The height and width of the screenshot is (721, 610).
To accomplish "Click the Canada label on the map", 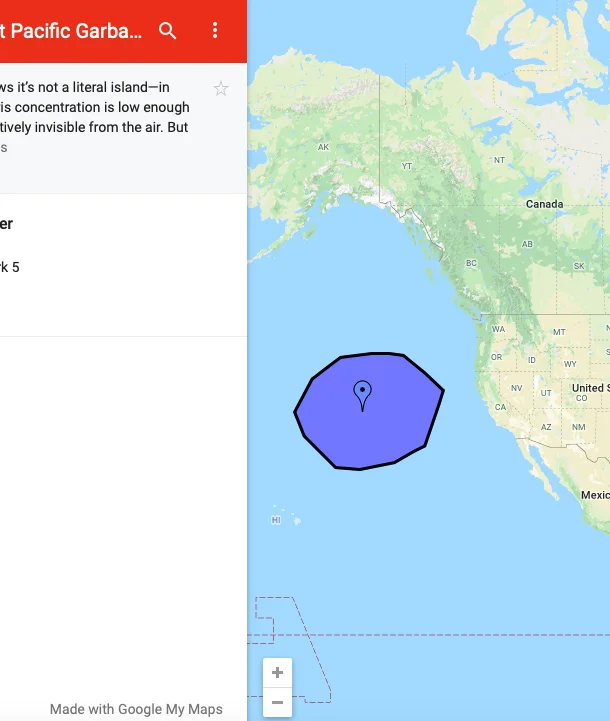I will 545,204.
